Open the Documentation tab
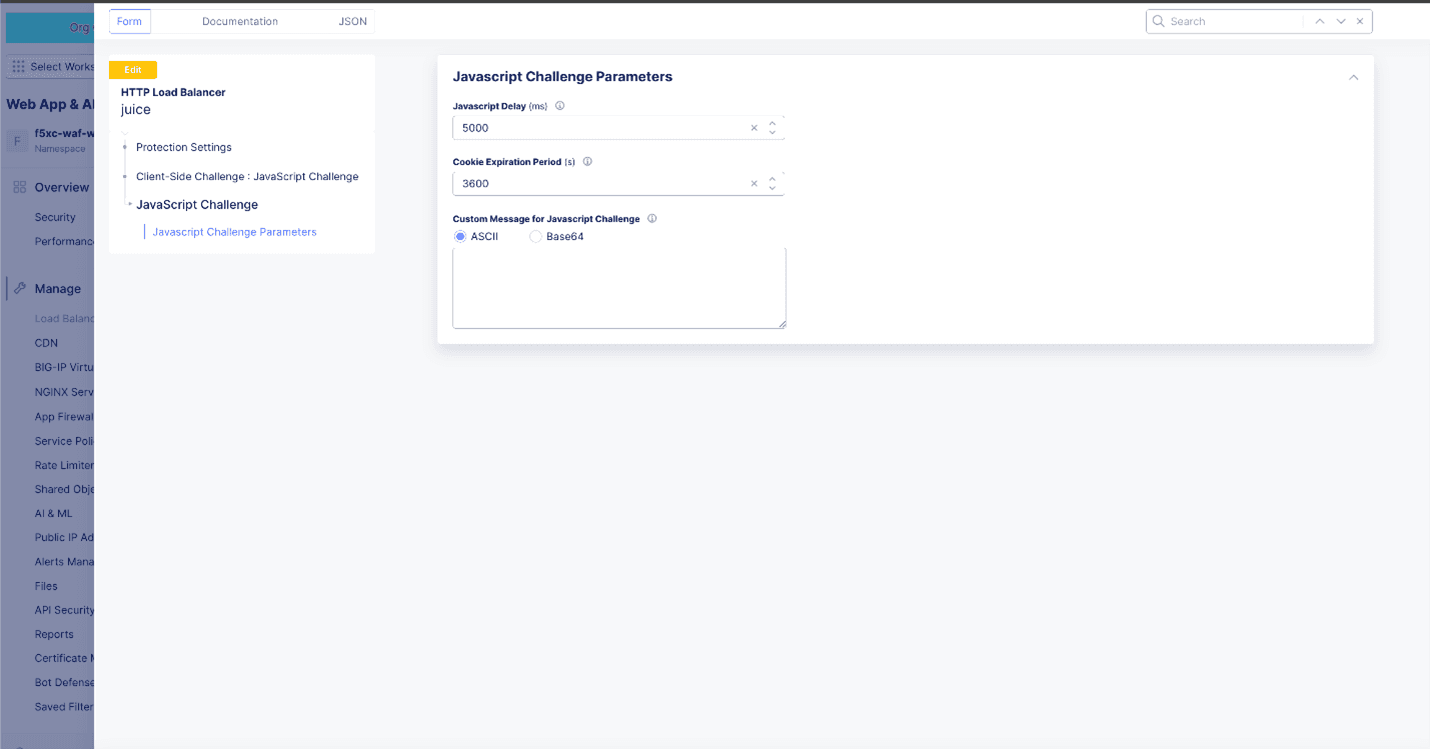Viewport: 1430px width, 749px height. pyautogui.click(x=239, y=20)
